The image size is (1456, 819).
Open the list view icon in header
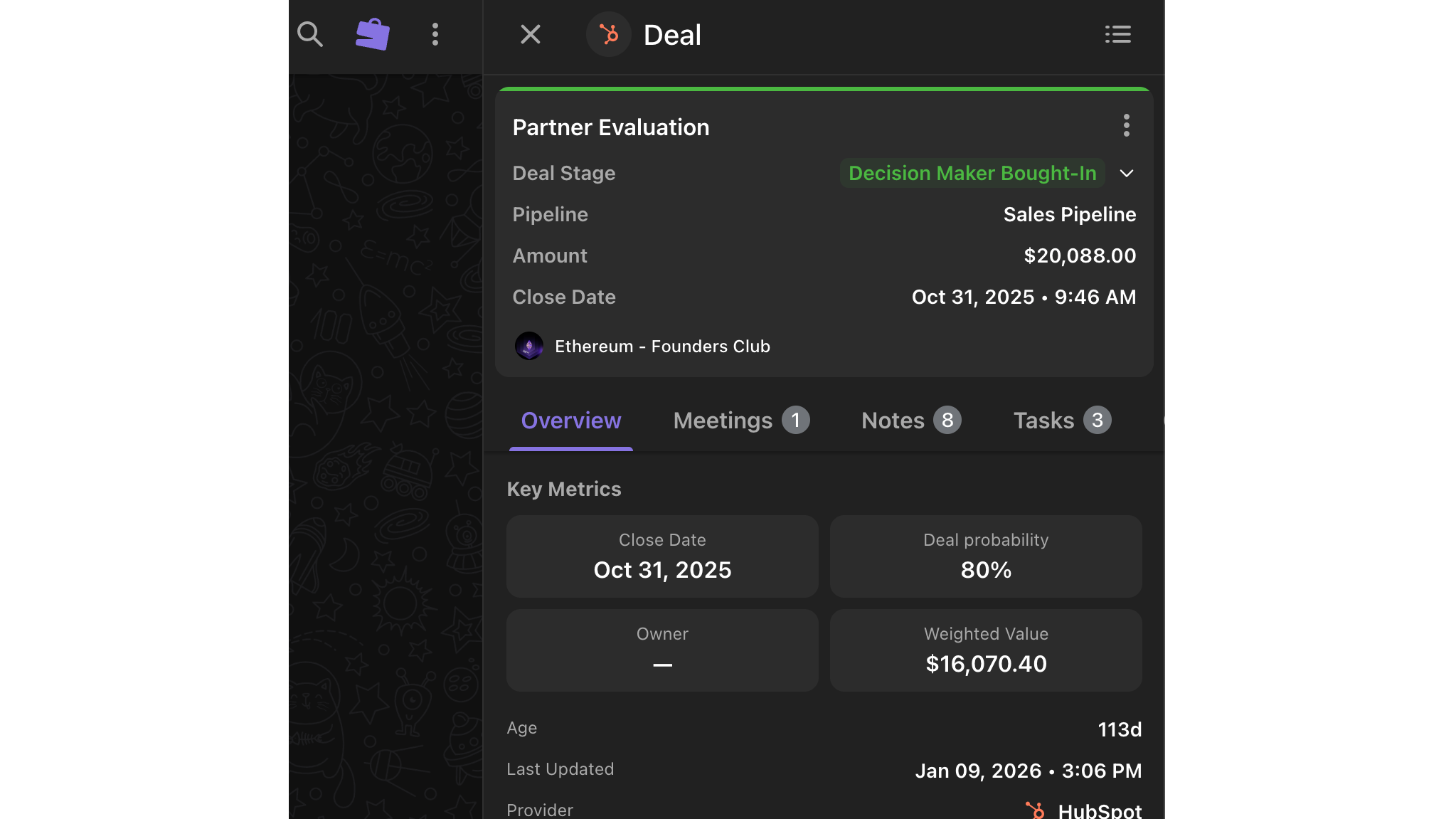1117,34
